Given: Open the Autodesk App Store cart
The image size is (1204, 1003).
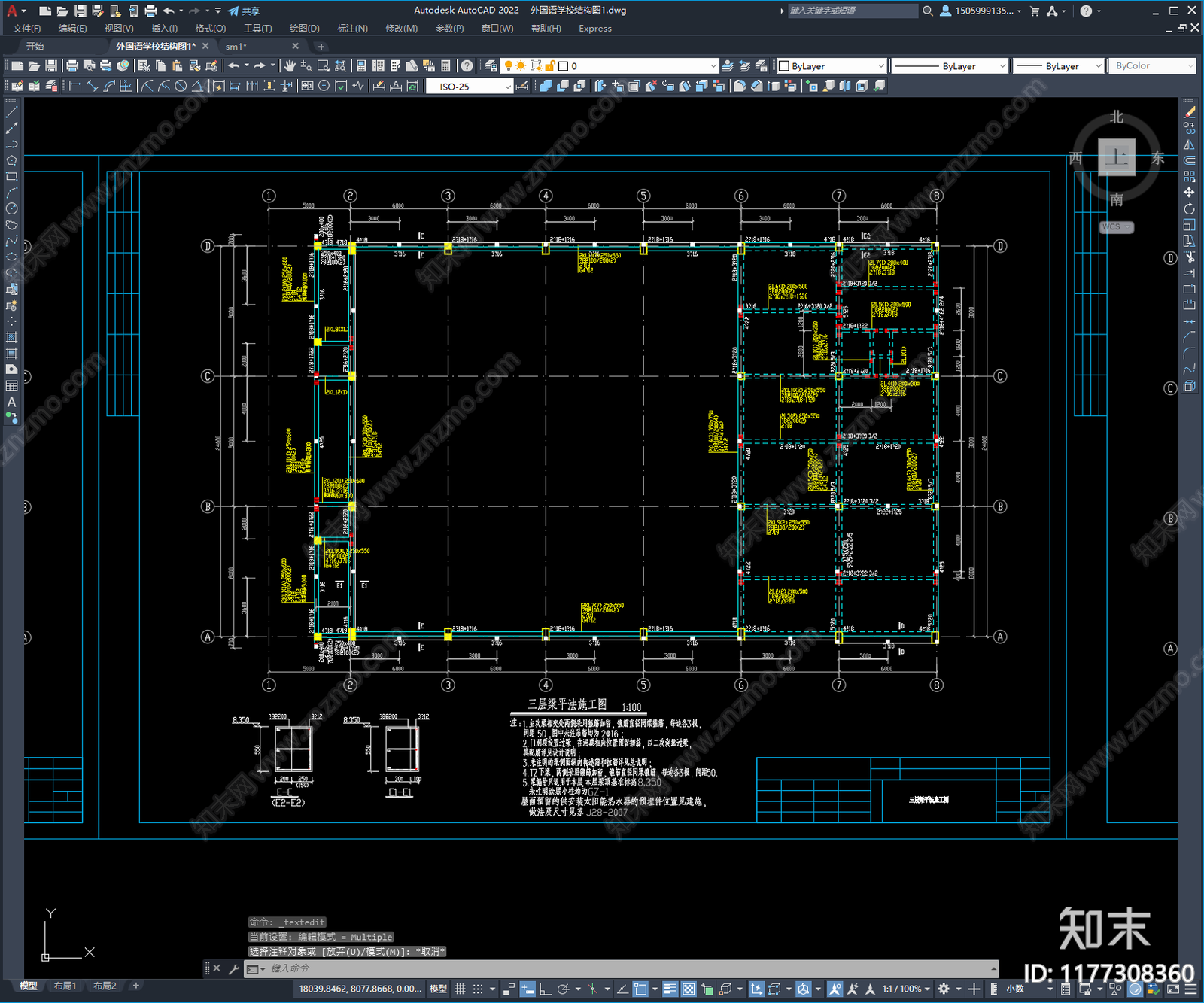Looking at the screenshot, I should (1035, 11).
